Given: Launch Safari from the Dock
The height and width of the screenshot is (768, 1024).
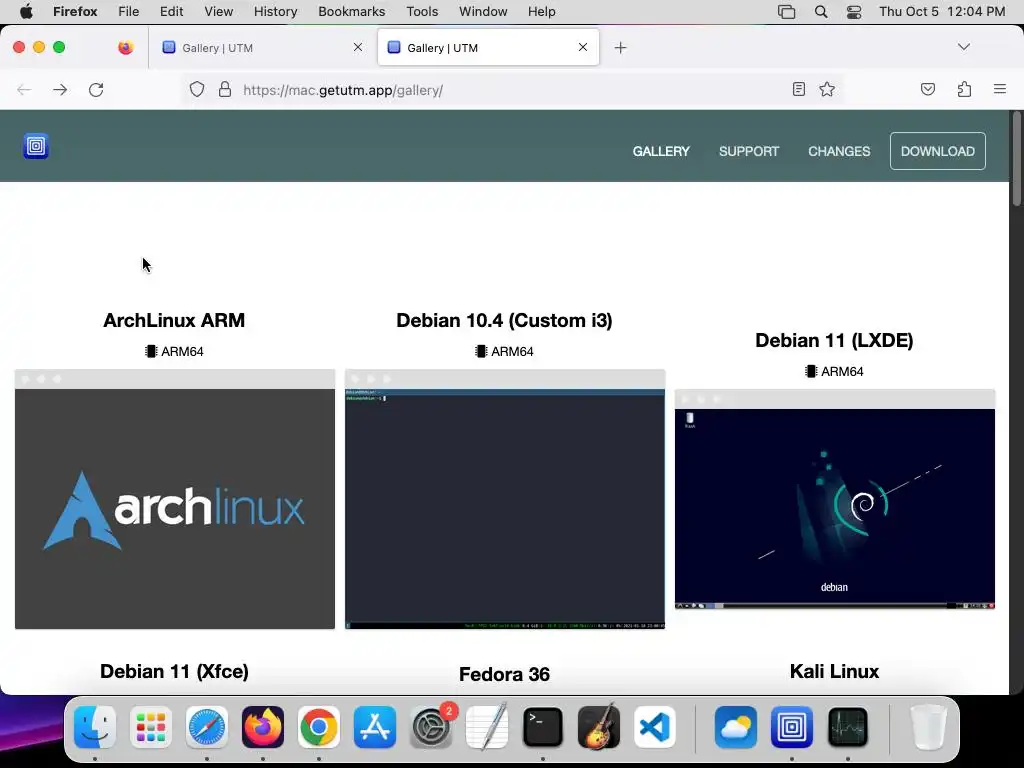Looking at the screenshot, I should [x=207, y=727].
